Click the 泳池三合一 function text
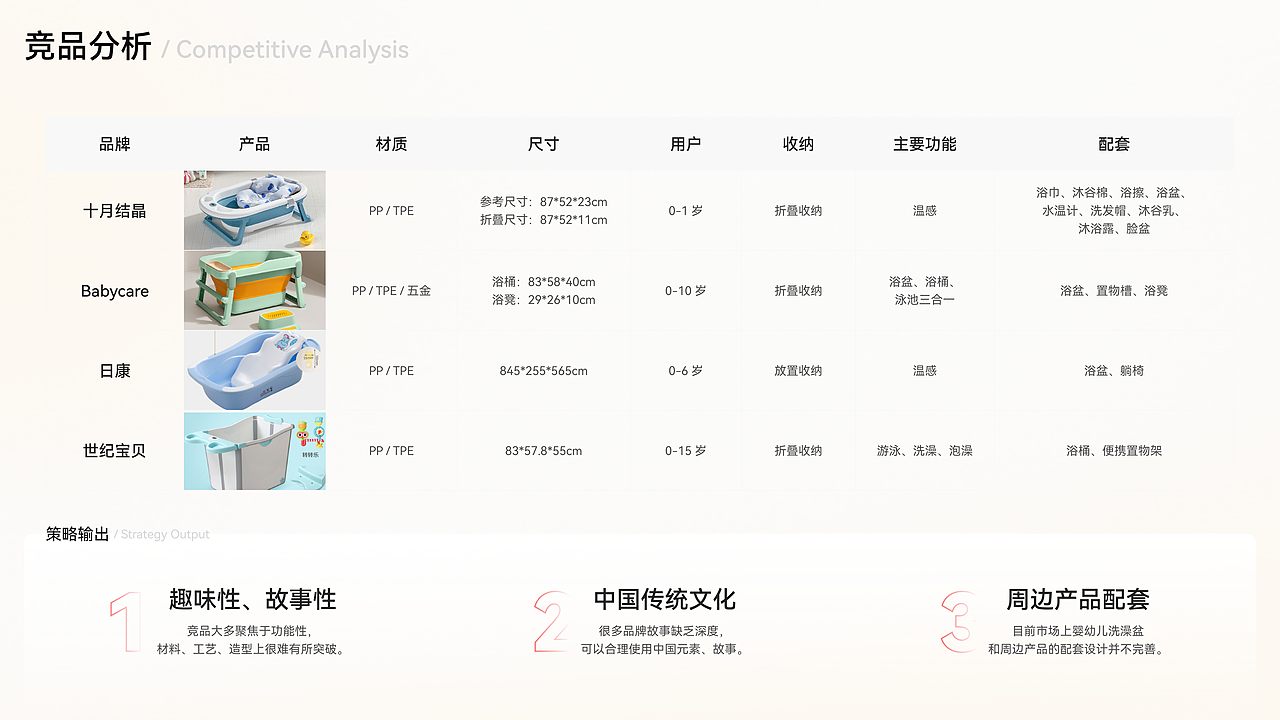The image size is (1280, 720). point(925,300)
